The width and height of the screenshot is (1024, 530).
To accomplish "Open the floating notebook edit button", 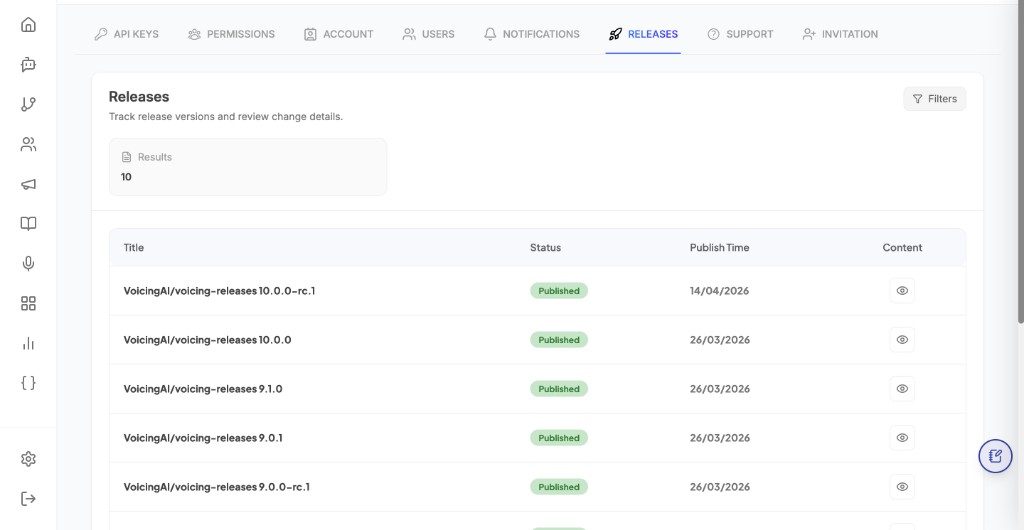I will tap(995, 456).
